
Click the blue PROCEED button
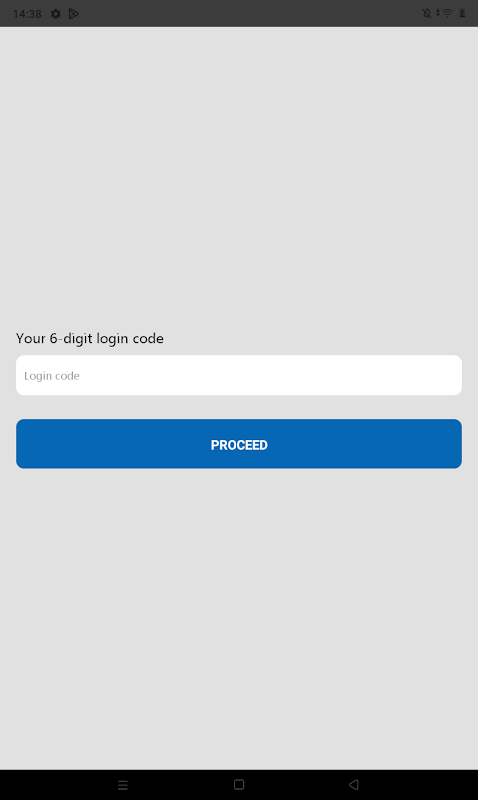[x=239, y=444]
